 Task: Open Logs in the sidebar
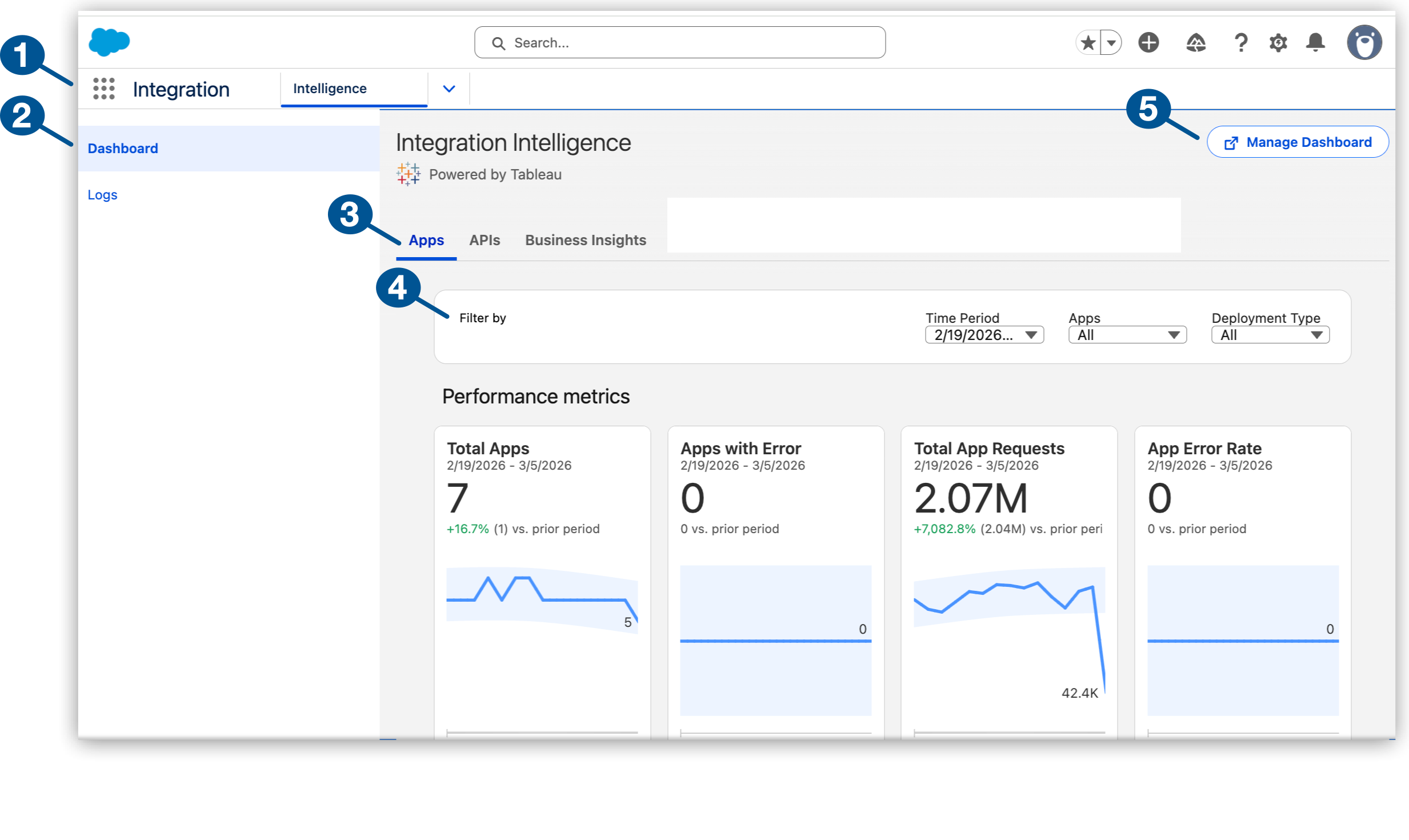(x=102, y=195)
